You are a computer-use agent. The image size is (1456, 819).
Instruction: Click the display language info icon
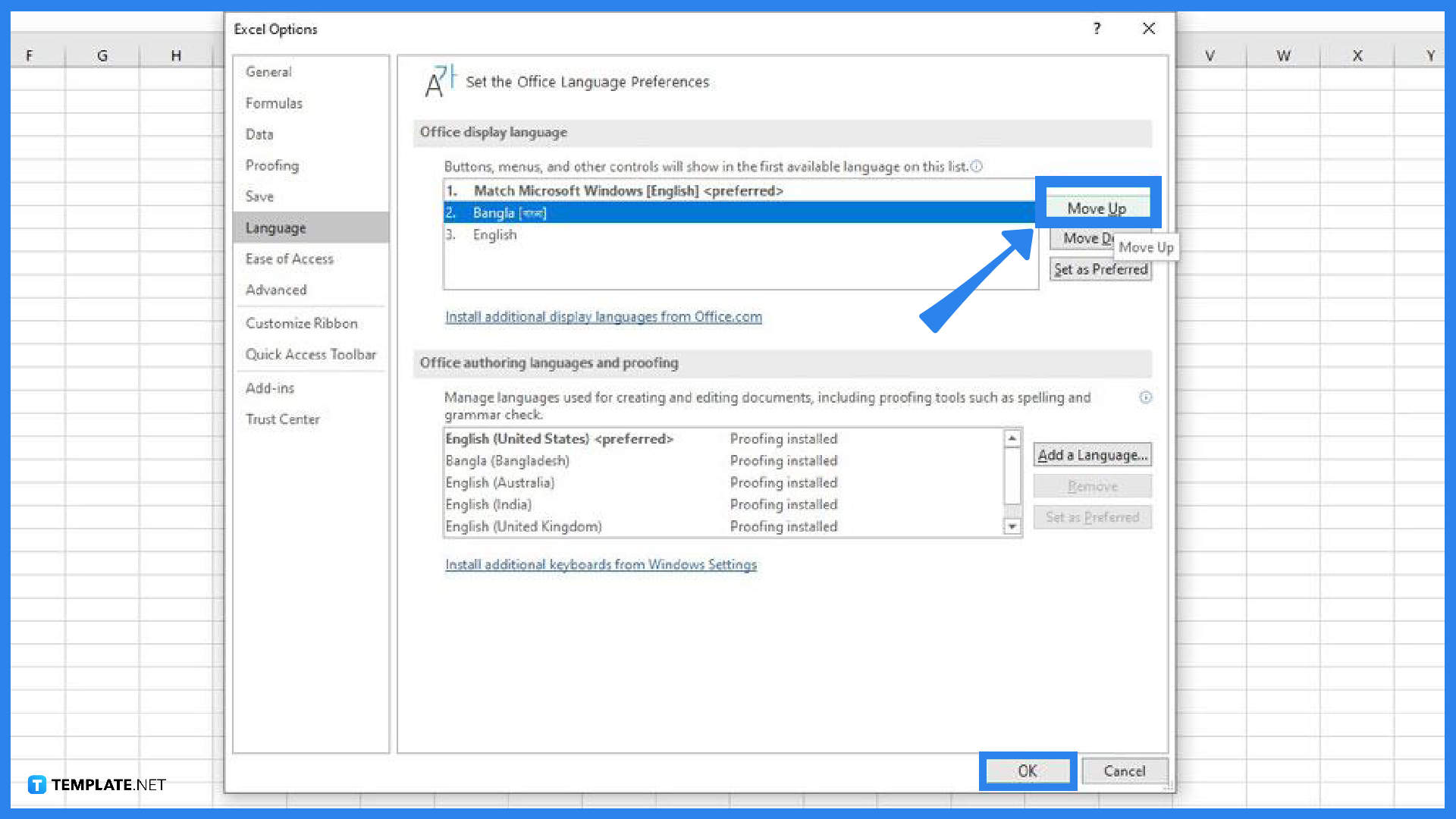point(978,166)
